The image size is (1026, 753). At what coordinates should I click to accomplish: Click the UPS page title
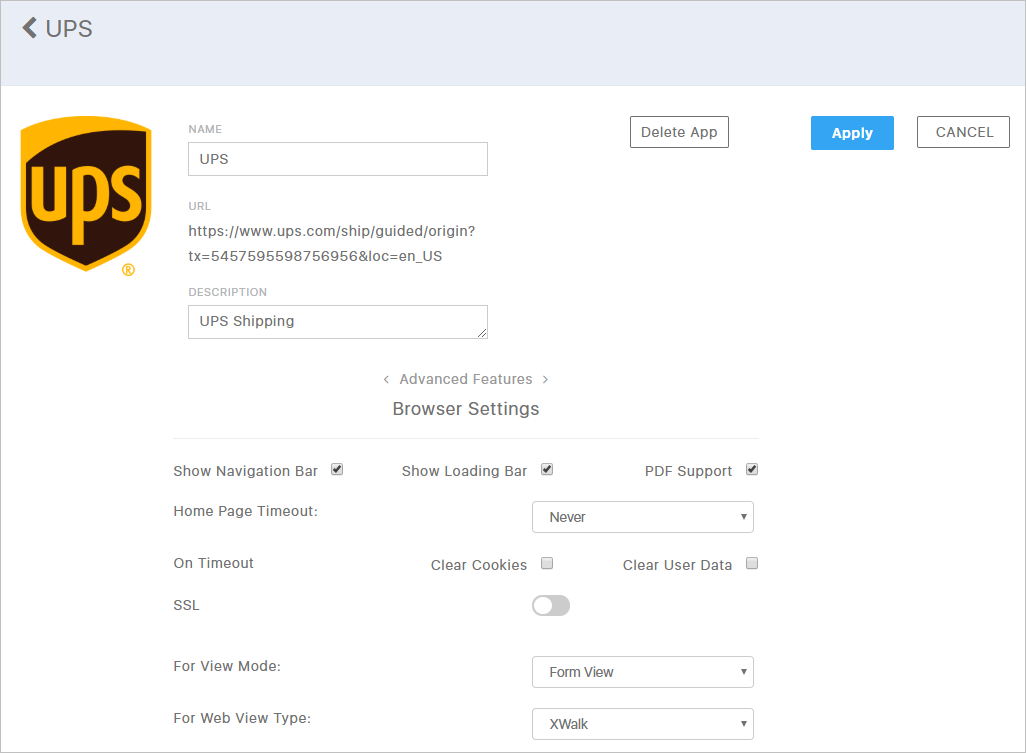(69, 29)
